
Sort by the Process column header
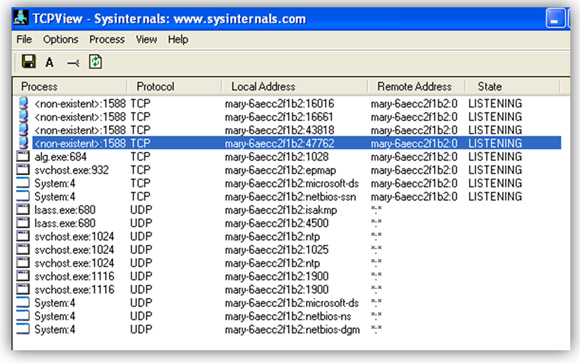[x=70, y=87]
